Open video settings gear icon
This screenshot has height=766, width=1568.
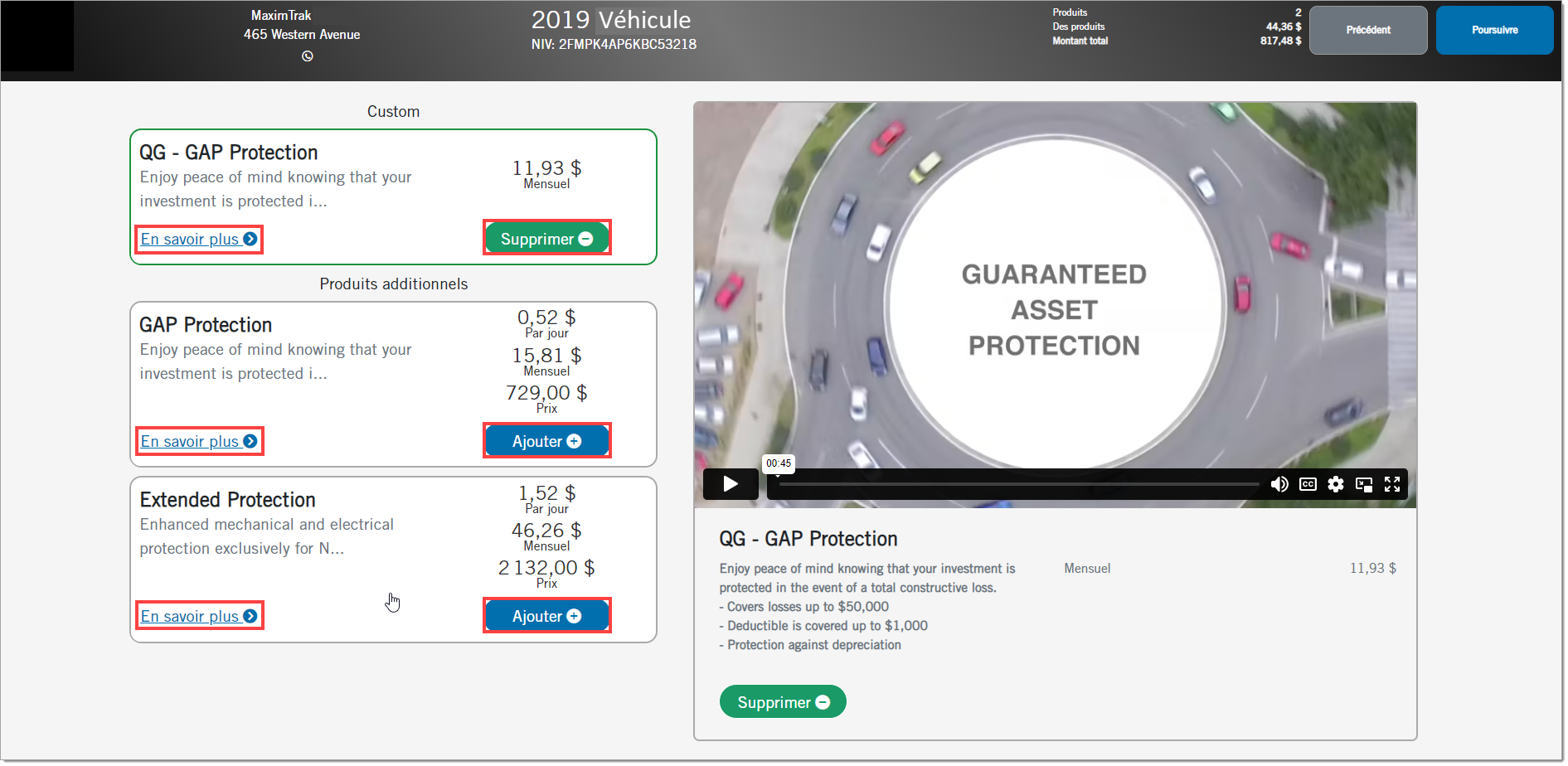coord(1335,484)
